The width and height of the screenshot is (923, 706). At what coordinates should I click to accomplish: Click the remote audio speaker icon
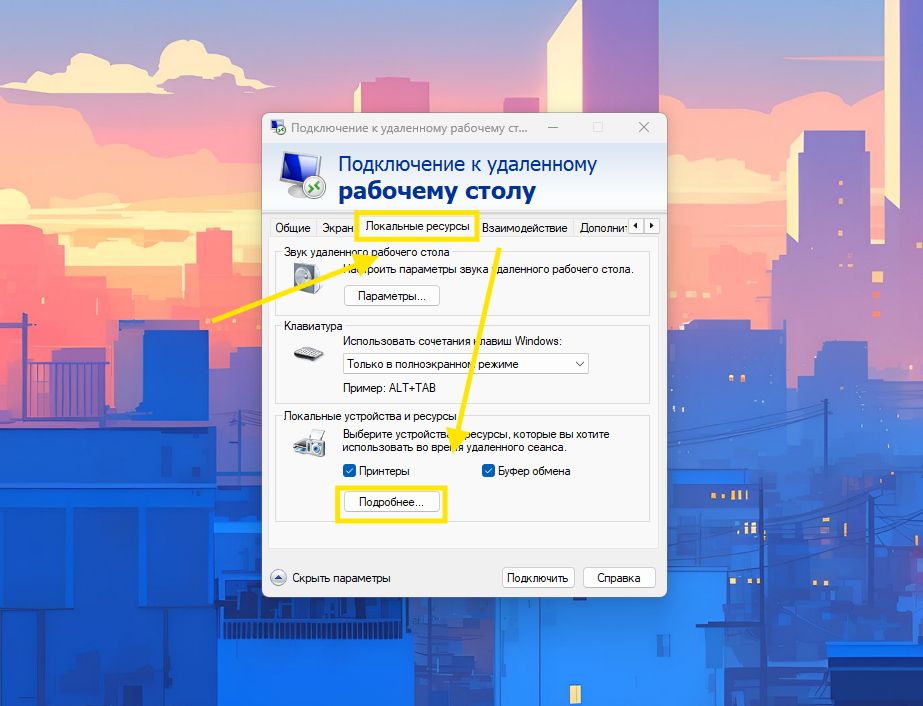[x=307, y=278]
